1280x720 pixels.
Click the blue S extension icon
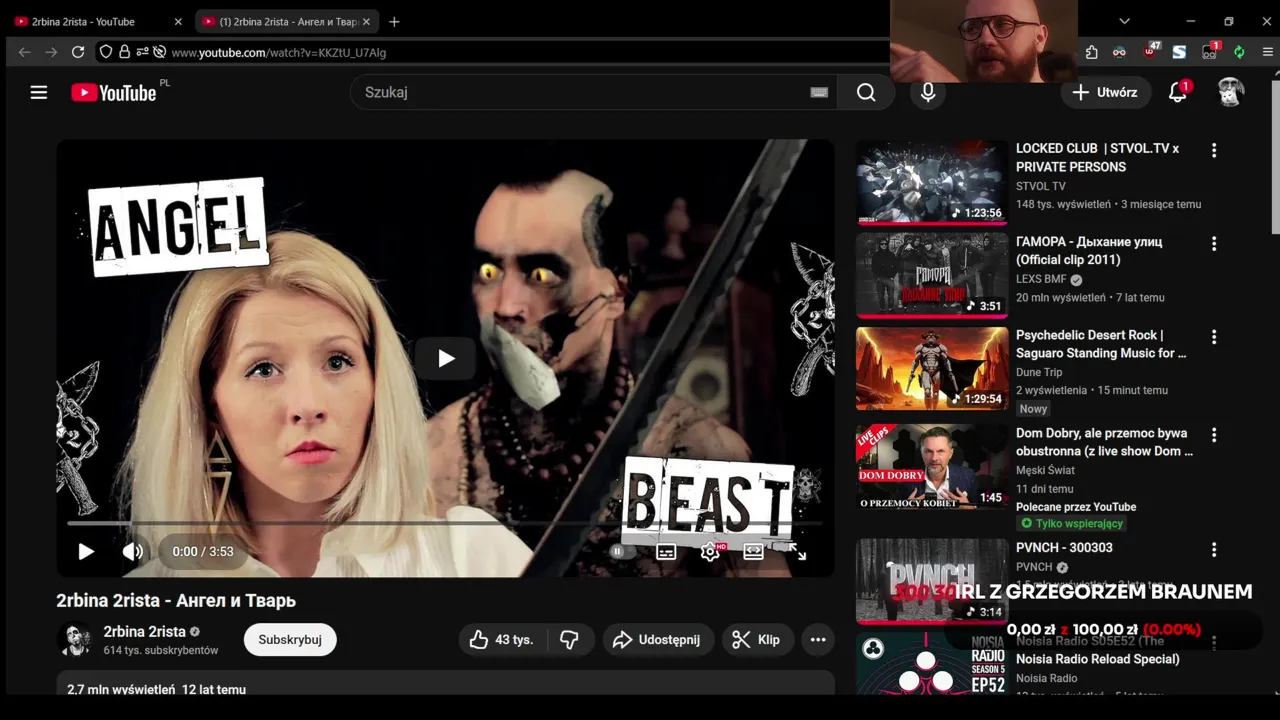tap(1179, 52)
